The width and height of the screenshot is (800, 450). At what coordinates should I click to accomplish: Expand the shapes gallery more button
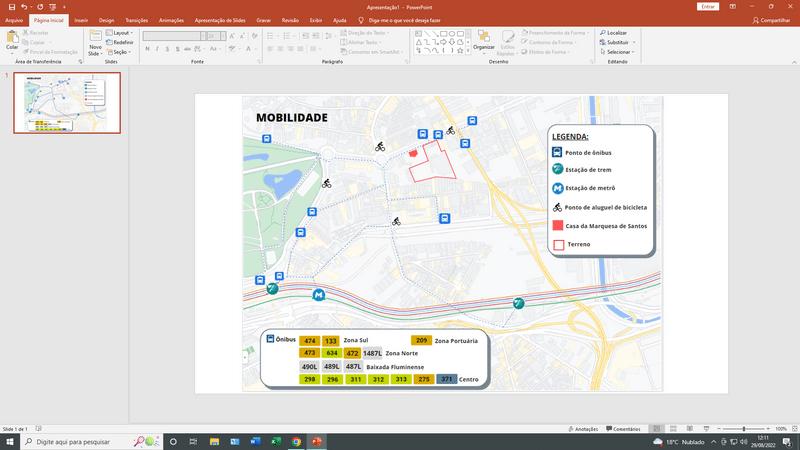click(468, 51)
